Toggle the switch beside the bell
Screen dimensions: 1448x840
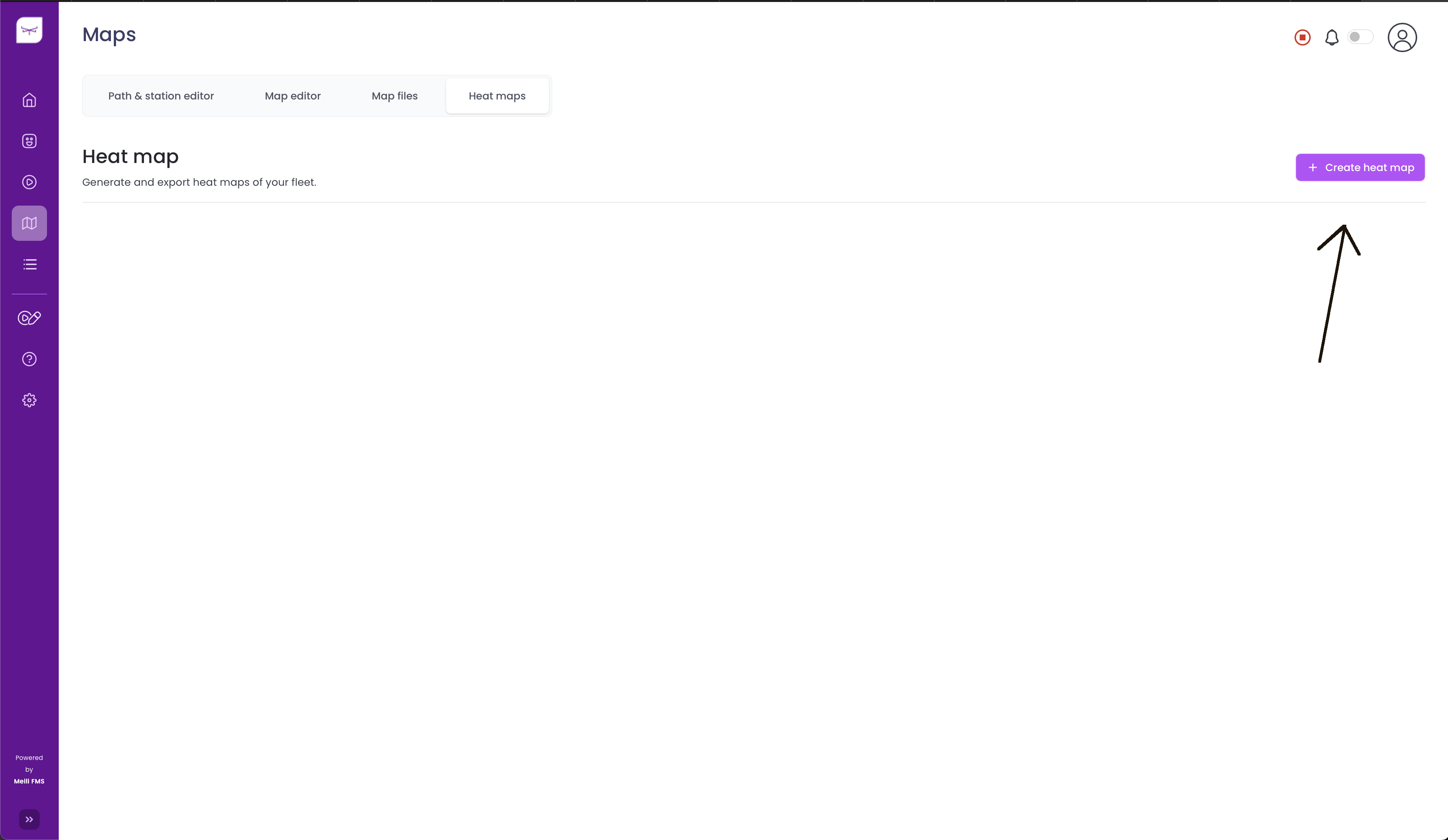pos(1360,37)
